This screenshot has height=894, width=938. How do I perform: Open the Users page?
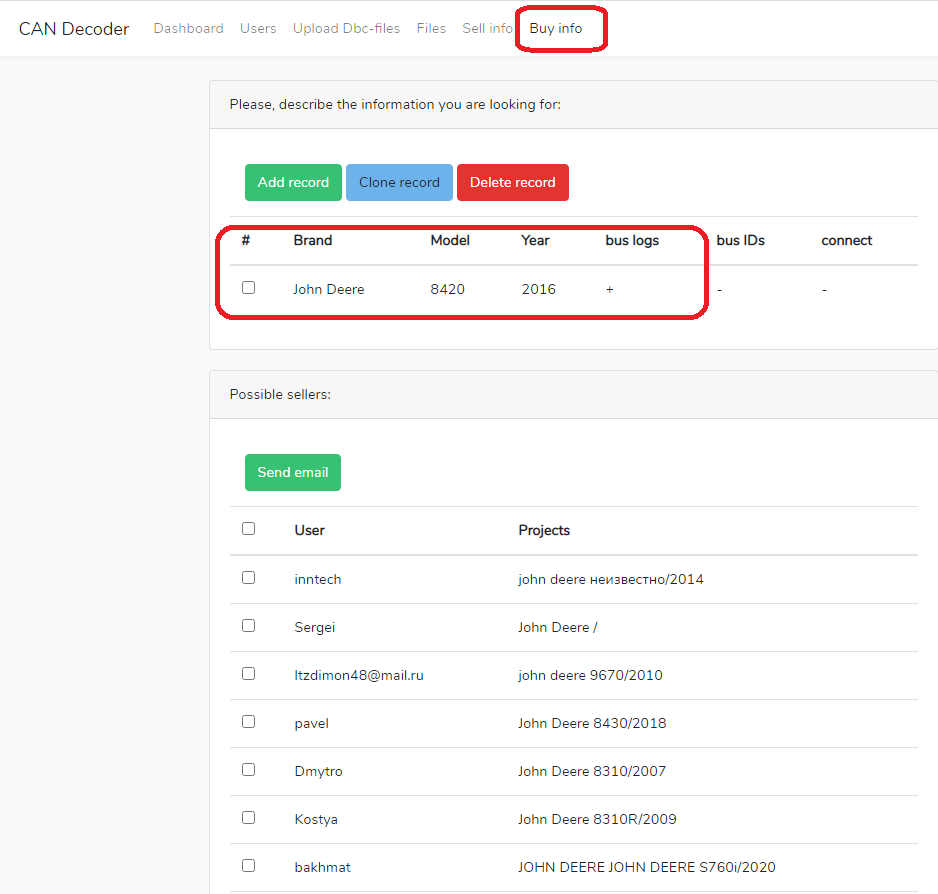pyautogui.click(x=258, y=29)
